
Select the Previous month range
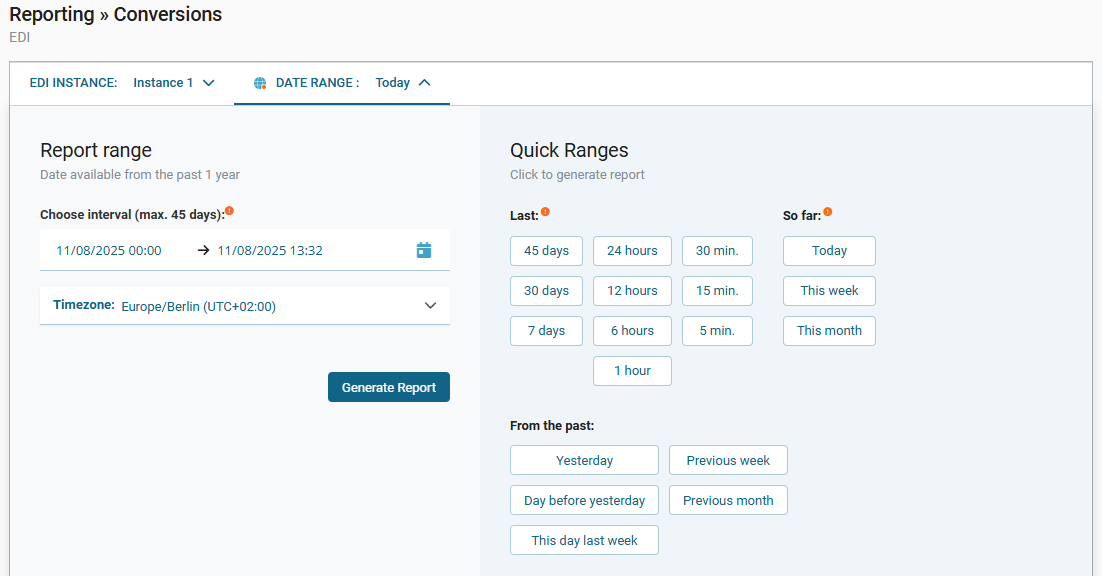click(728, 500)
